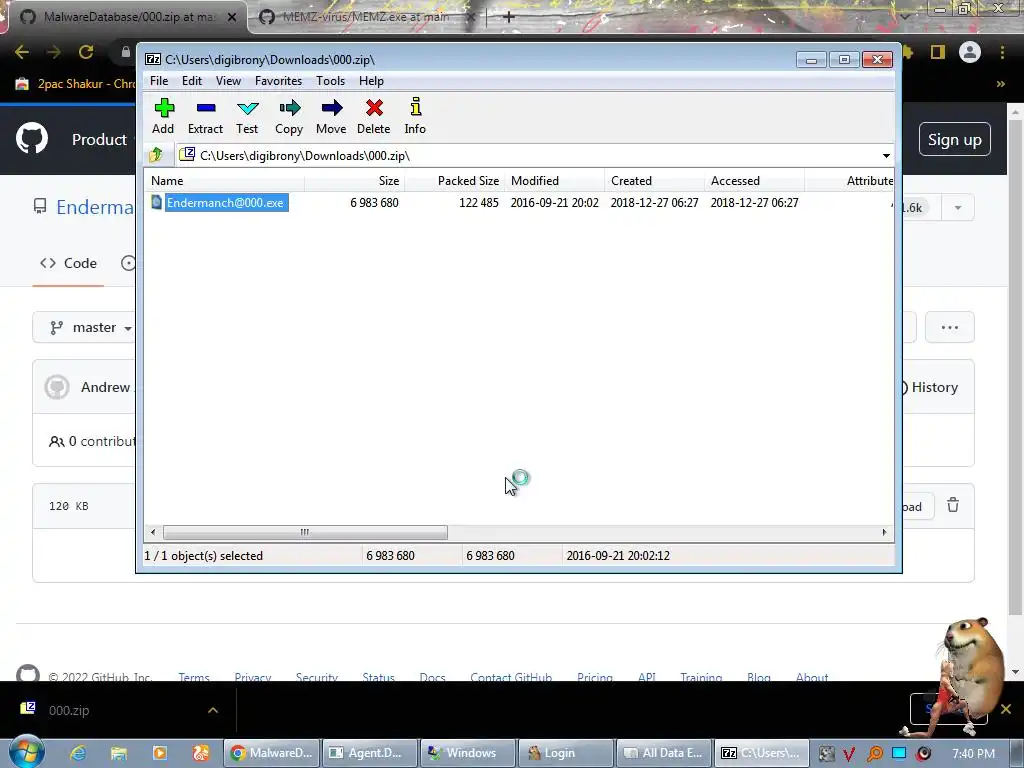Expand the dropdown beside the 1.6k counter
The image size is (1024, 768).
958,208
